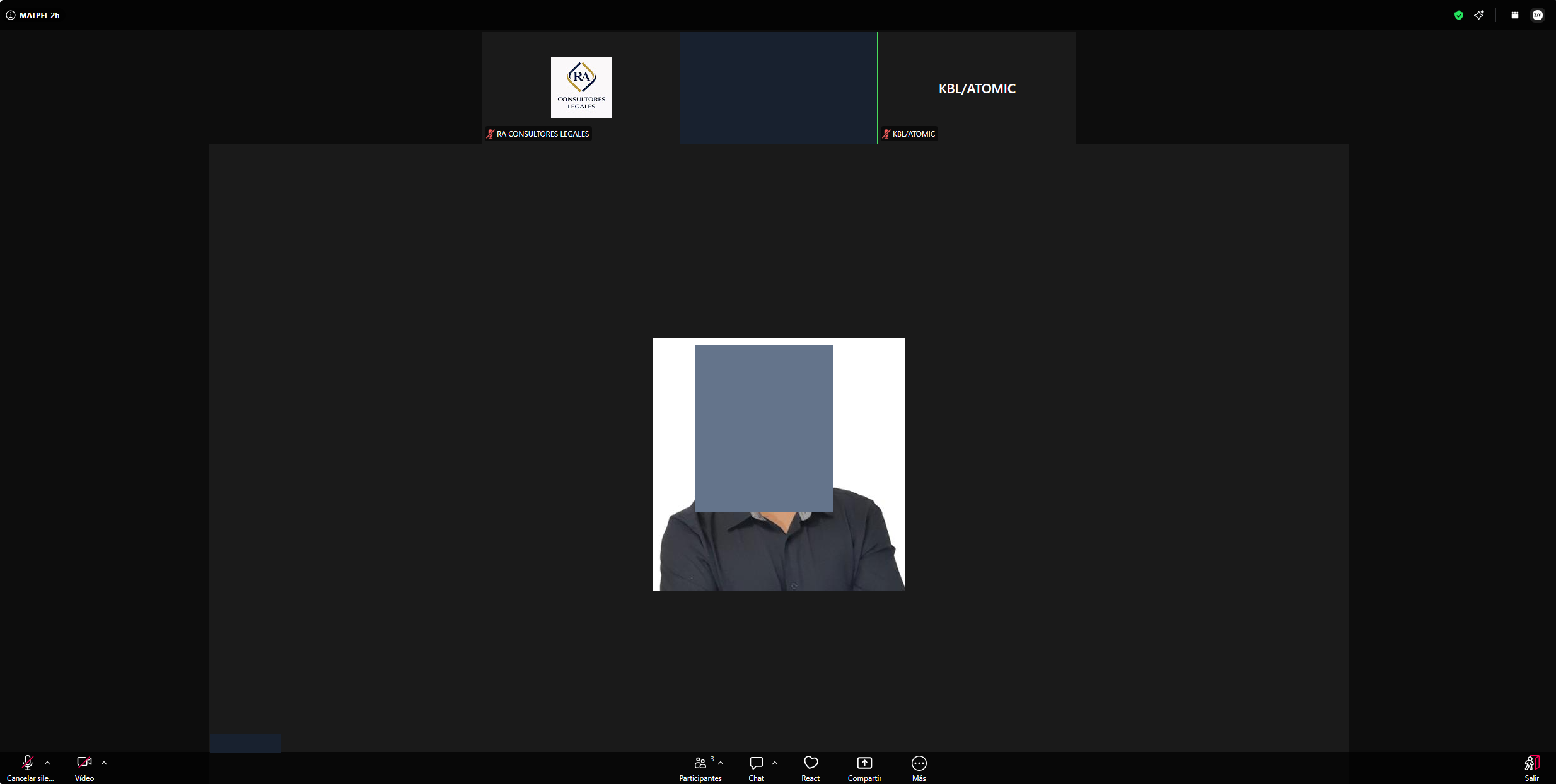Viewport: 1556px width, 784px height.
Task: Click the KBL/ATOMIC name label
Action: (x=914, y=134)
